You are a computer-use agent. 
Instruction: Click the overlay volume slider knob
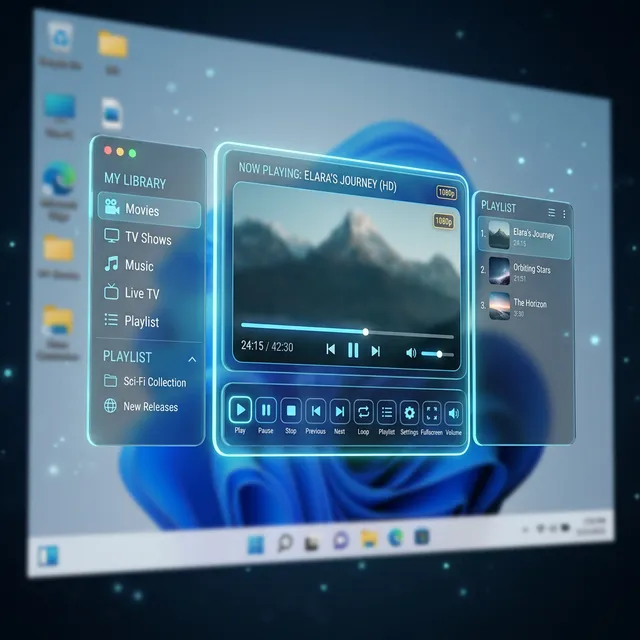[440, 354]
